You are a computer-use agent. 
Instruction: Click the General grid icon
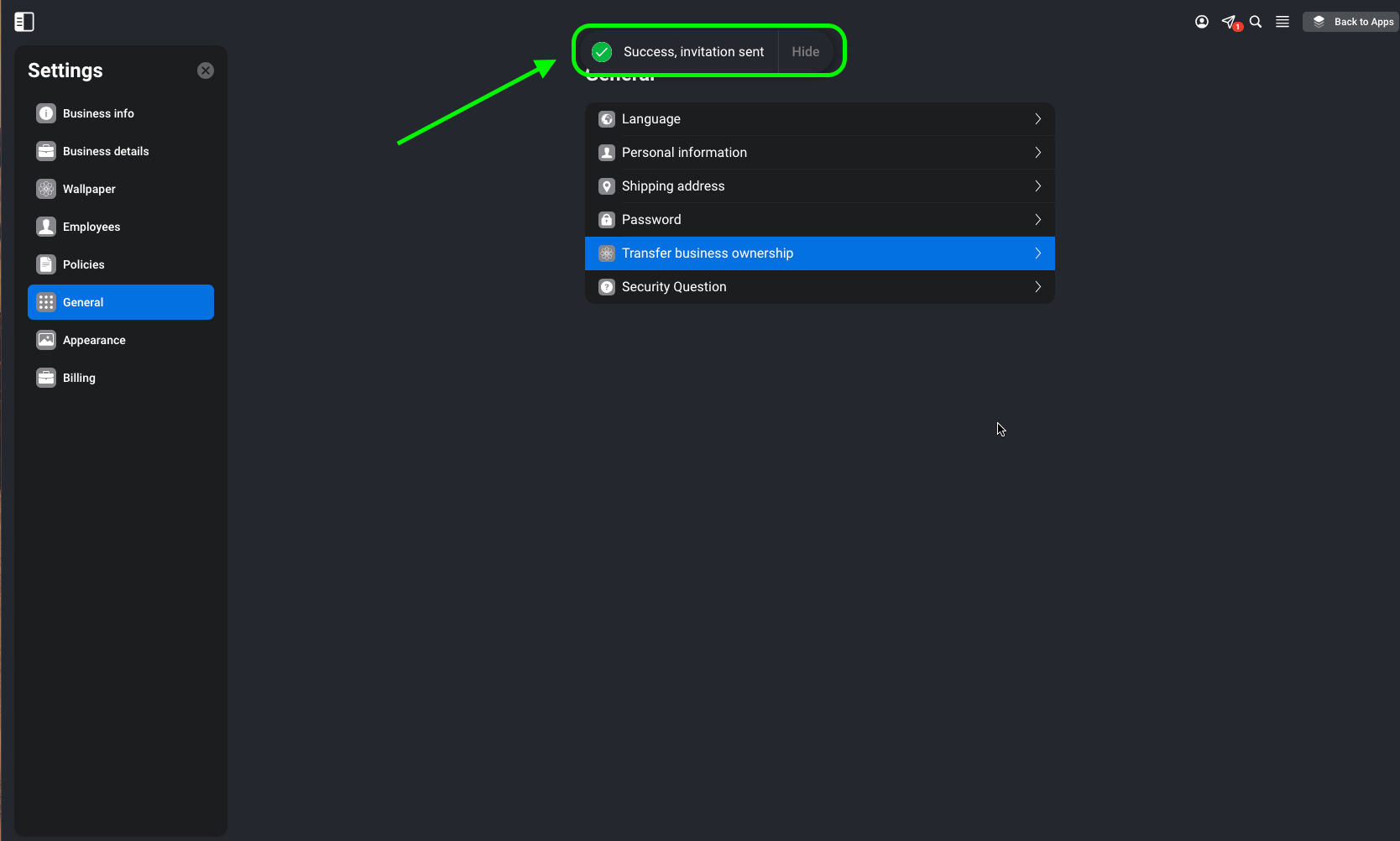click(x=46, y=302)
